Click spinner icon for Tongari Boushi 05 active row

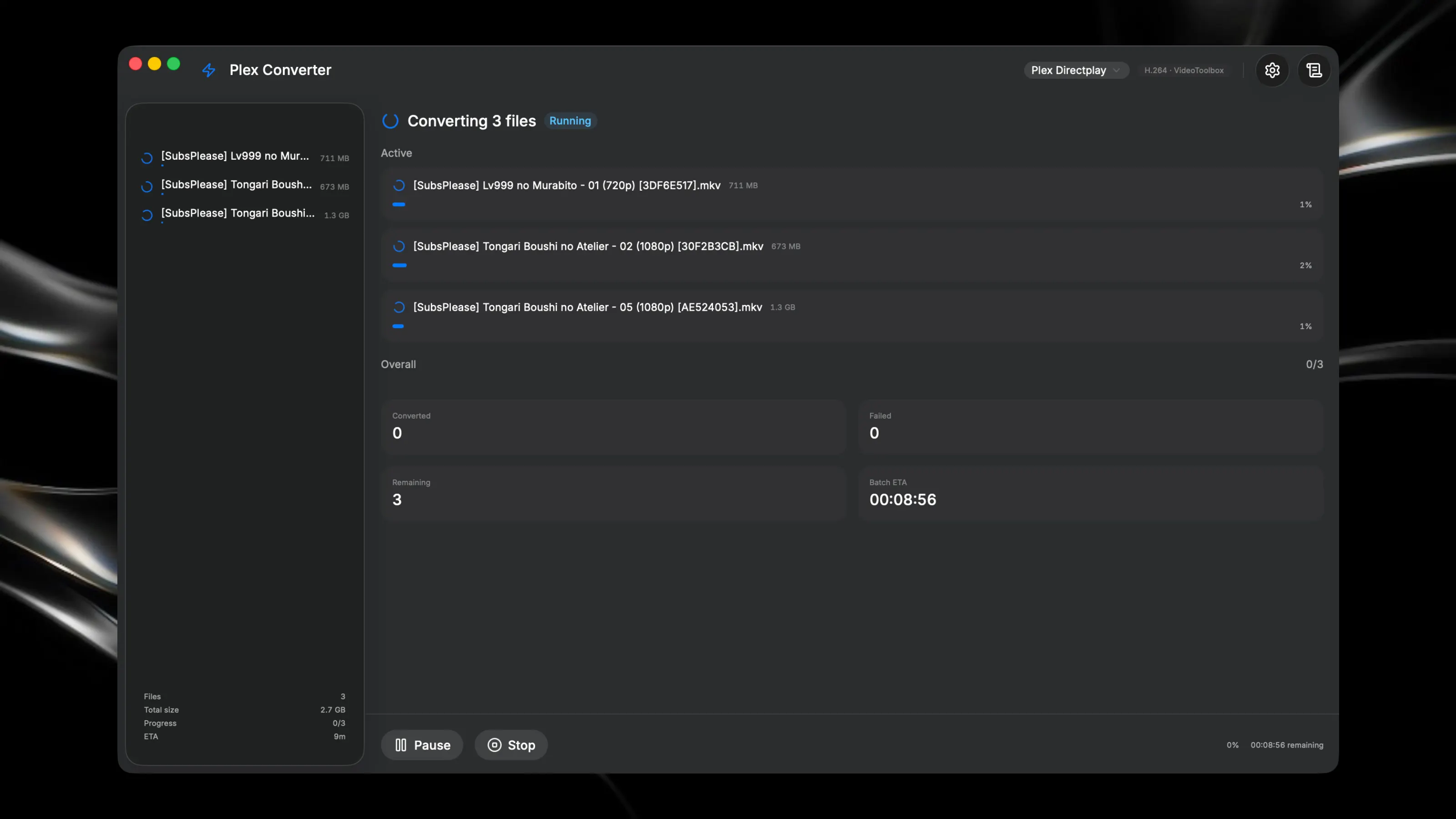(399, 308)
